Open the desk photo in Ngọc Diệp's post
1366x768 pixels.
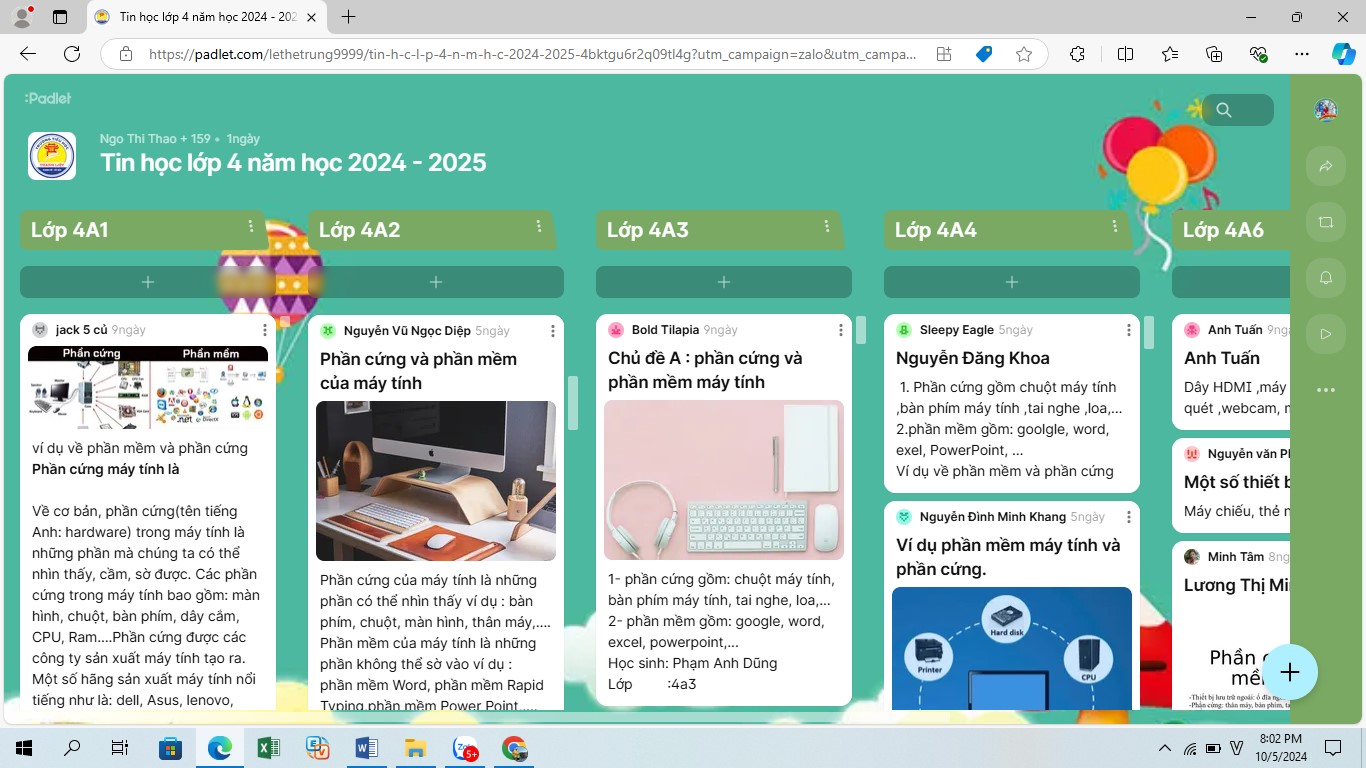pyautogui.click(x=436, y=481)
